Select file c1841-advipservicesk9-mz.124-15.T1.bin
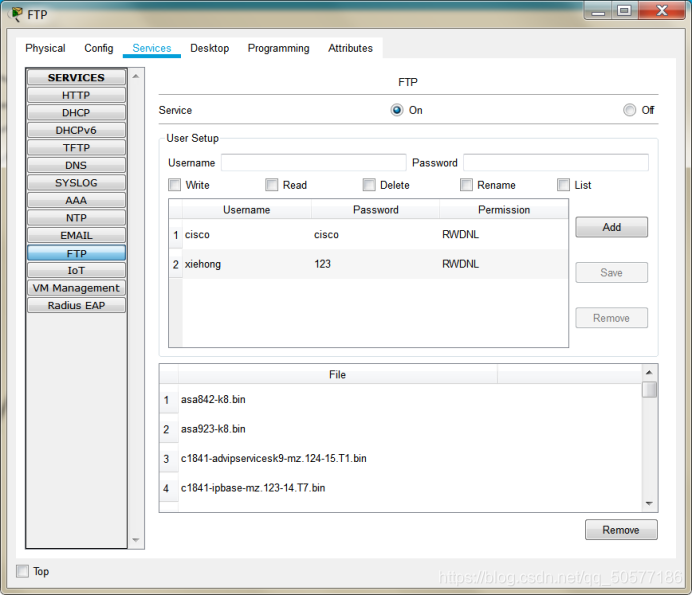The width and height of the screenshot is (692, 596). (274, 459)
